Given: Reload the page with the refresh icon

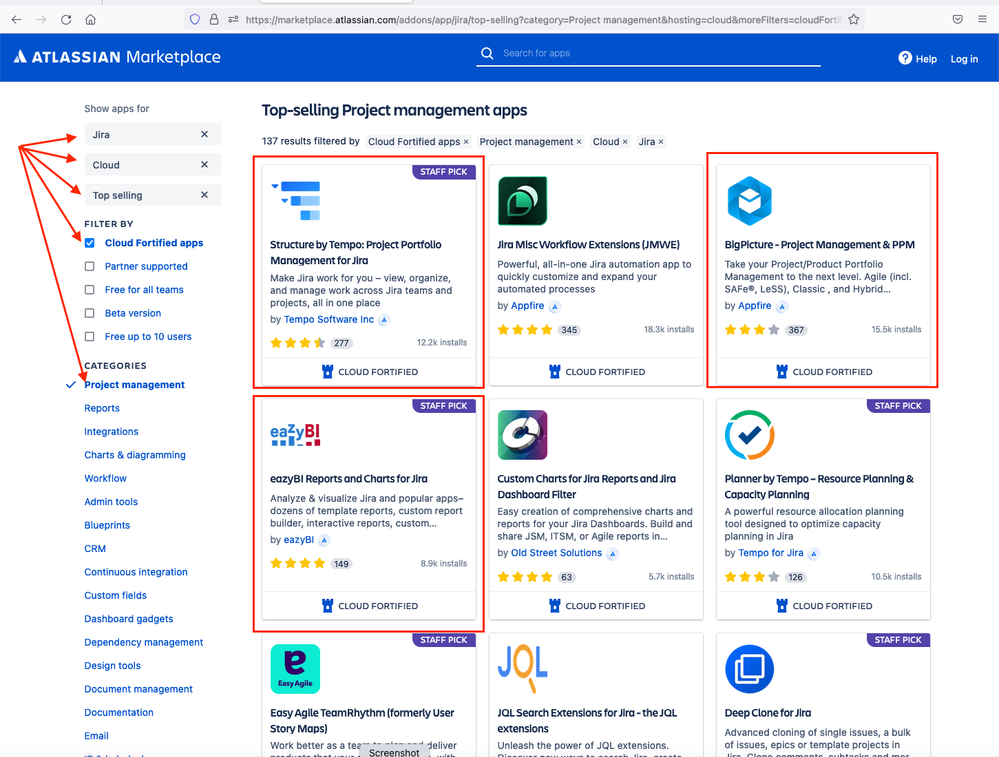Looking at the screenshot, I should pyautogui.click(x=66, y=20).
